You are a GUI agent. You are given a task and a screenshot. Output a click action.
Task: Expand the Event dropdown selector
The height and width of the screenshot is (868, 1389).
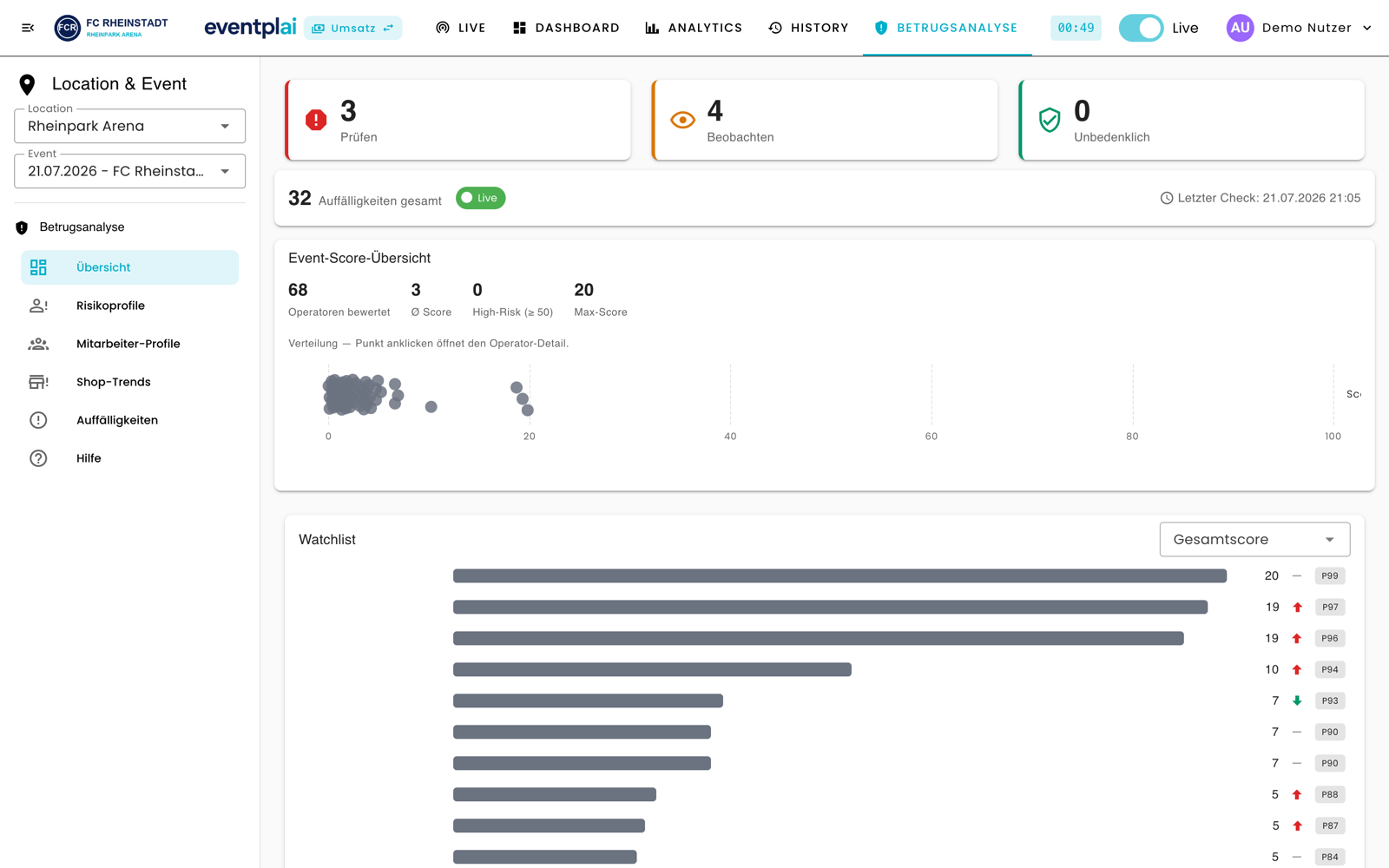click(x=129, y=171)
